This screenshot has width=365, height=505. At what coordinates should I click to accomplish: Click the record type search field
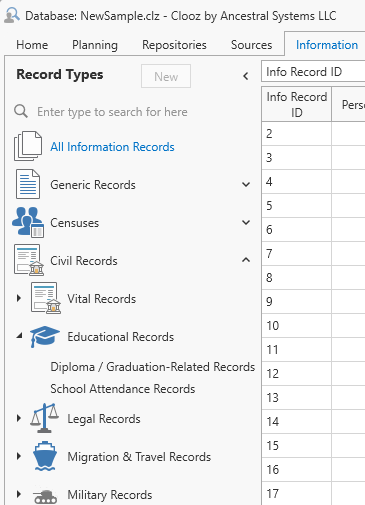tap(112, 112)
